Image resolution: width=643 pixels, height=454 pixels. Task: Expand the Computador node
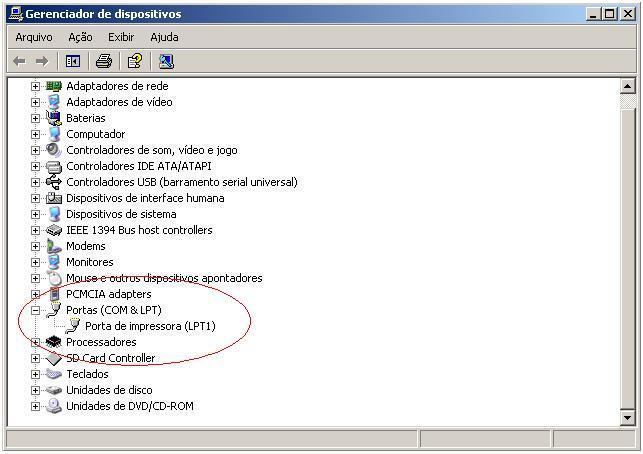(x=35, y=135)
